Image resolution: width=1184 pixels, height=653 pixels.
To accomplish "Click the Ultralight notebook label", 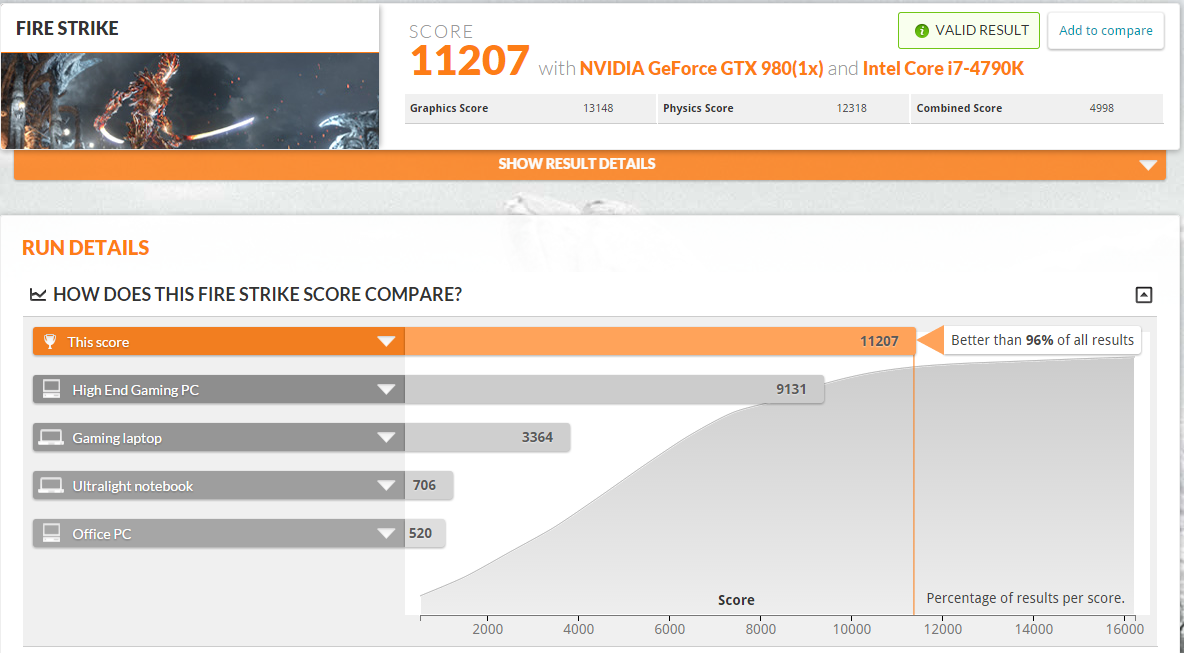I will pos(133,486).
